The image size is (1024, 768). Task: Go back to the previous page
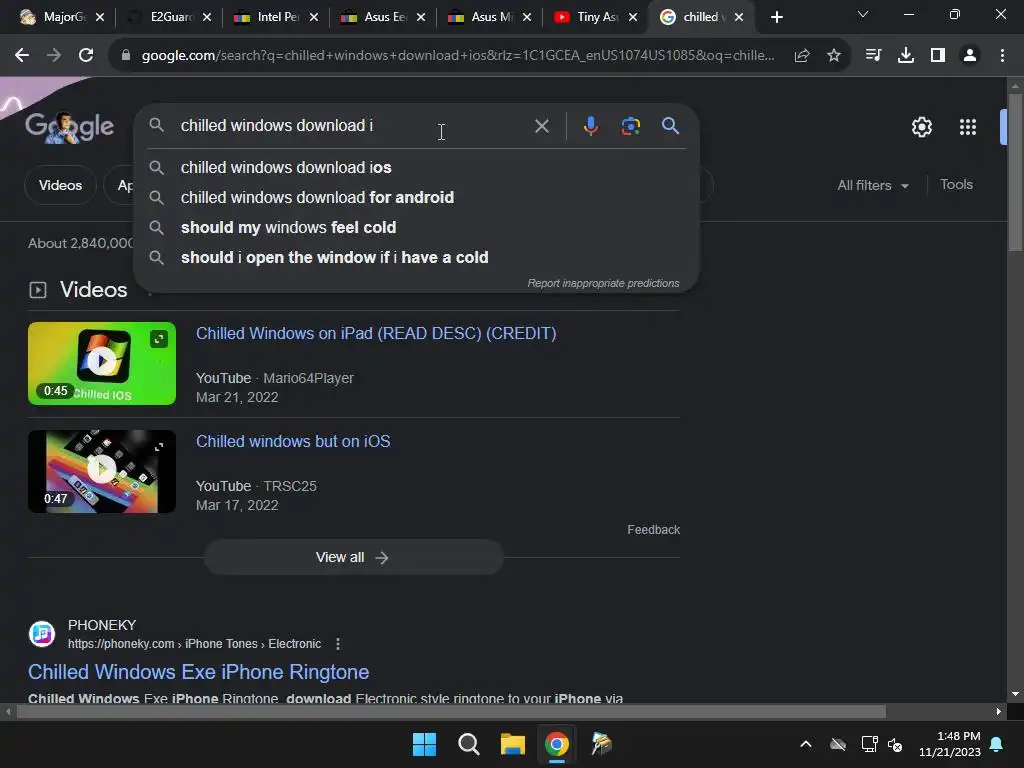click(22, 56)
